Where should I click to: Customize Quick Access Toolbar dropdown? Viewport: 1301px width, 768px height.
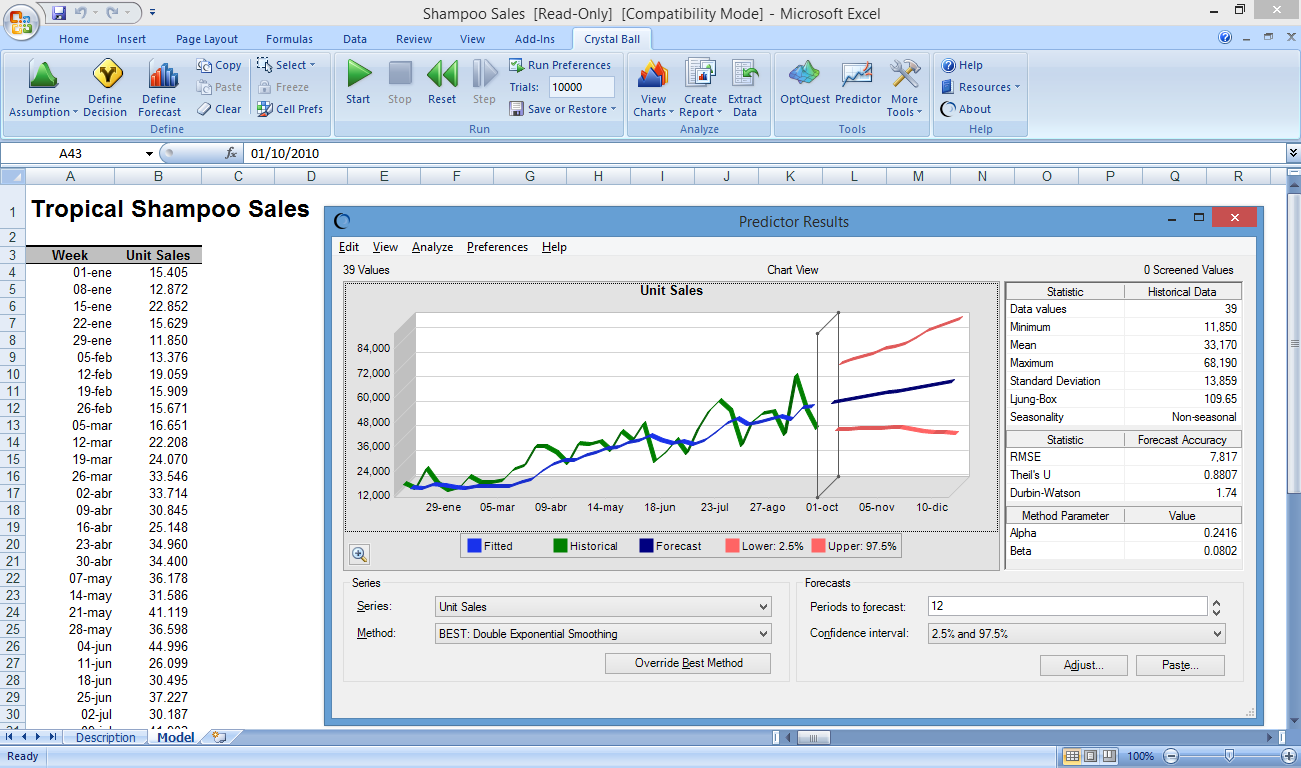[152, 13]
